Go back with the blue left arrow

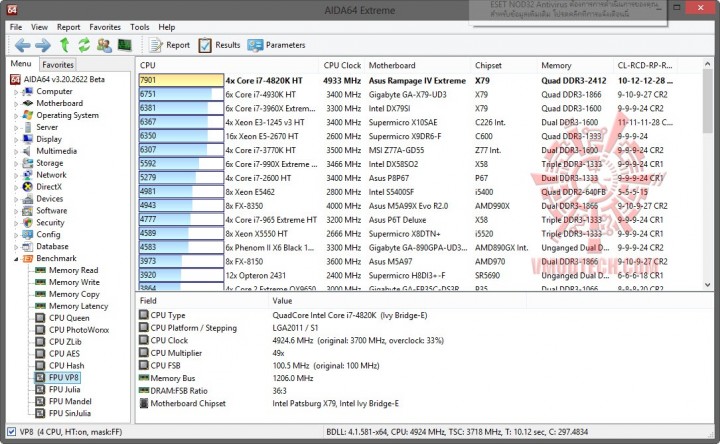coord(22,45)
